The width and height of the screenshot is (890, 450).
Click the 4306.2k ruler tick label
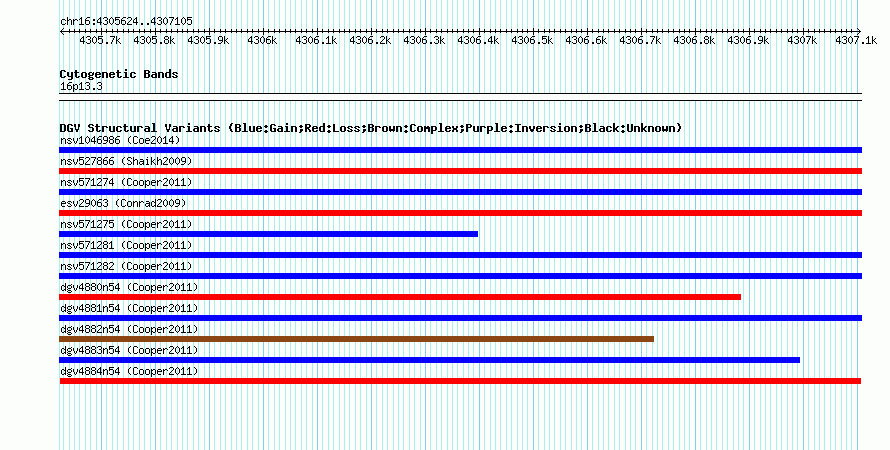click(x=370, y=40)
